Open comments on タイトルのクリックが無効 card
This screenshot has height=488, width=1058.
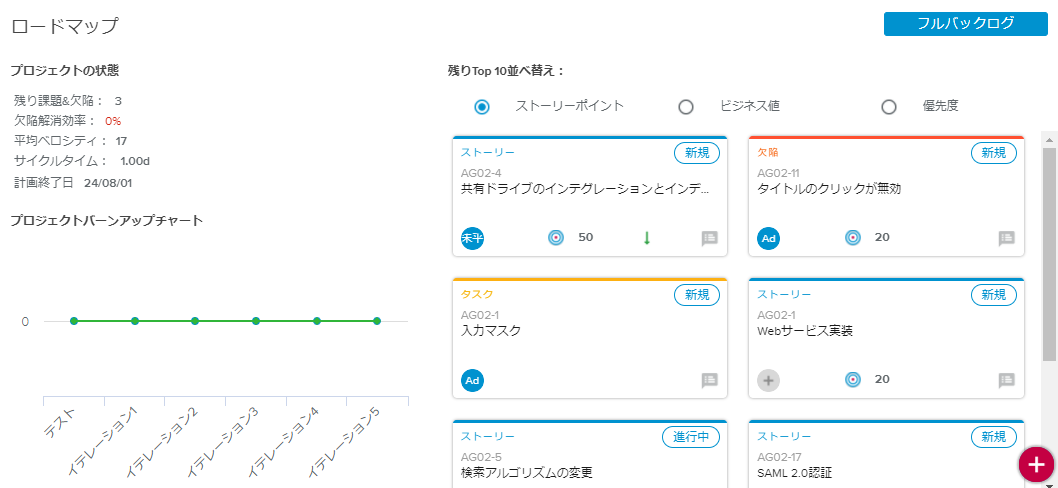(x=1007, y=238)
